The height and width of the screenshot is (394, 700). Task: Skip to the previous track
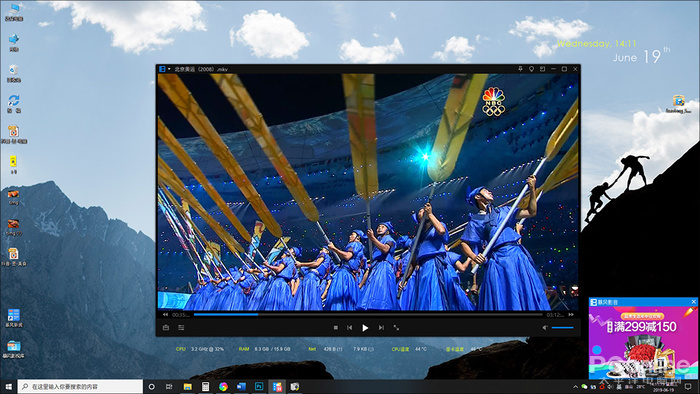[x=350, y=328]
